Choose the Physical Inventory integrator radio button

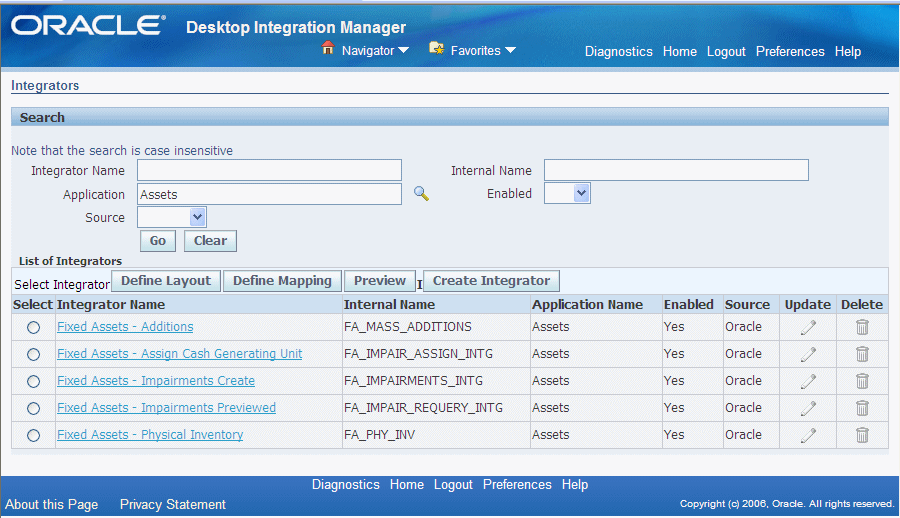pos(34,435)
